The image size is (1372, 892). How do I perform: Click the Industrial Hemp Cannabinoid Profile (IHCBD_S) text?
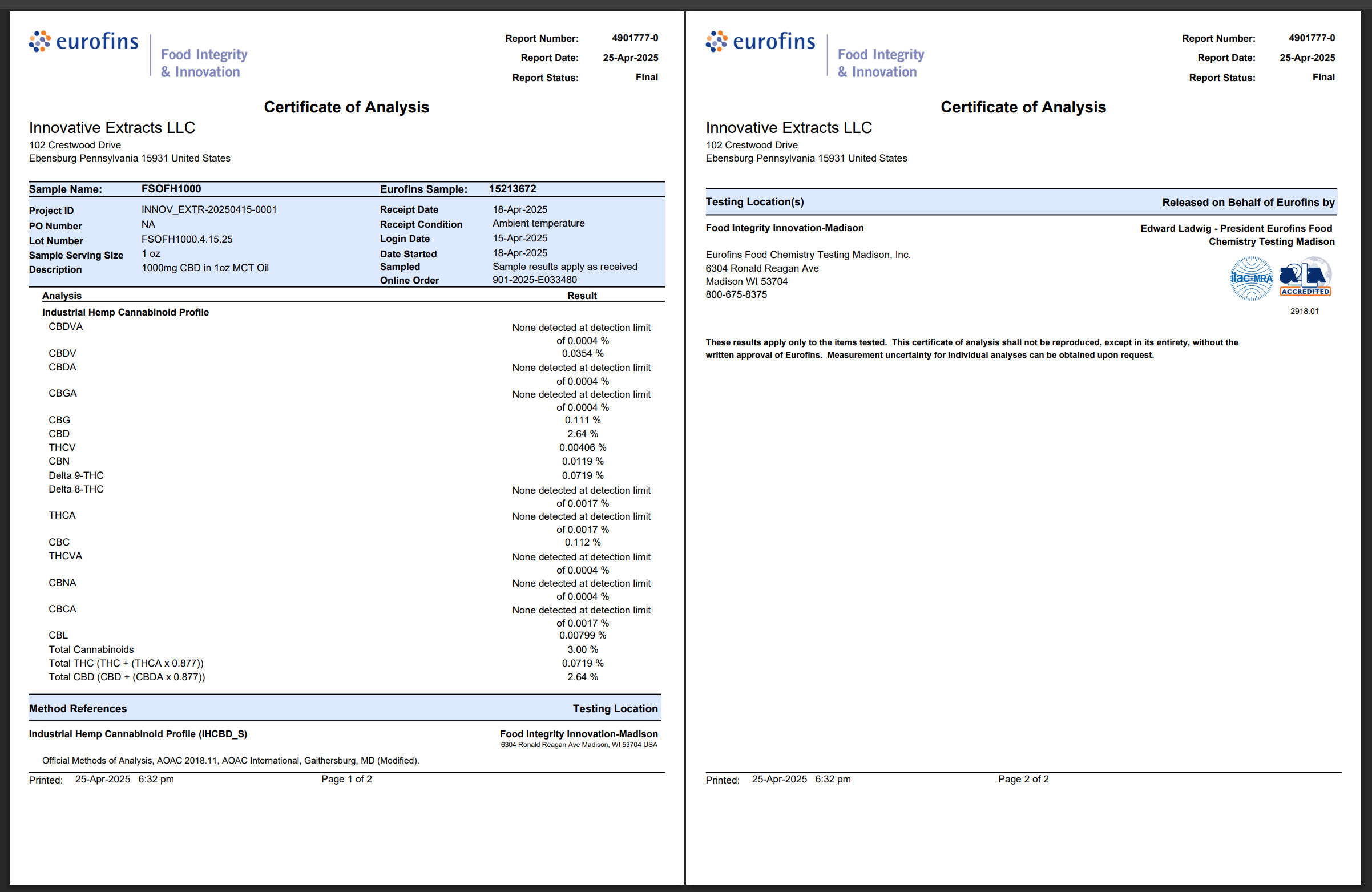138,734
